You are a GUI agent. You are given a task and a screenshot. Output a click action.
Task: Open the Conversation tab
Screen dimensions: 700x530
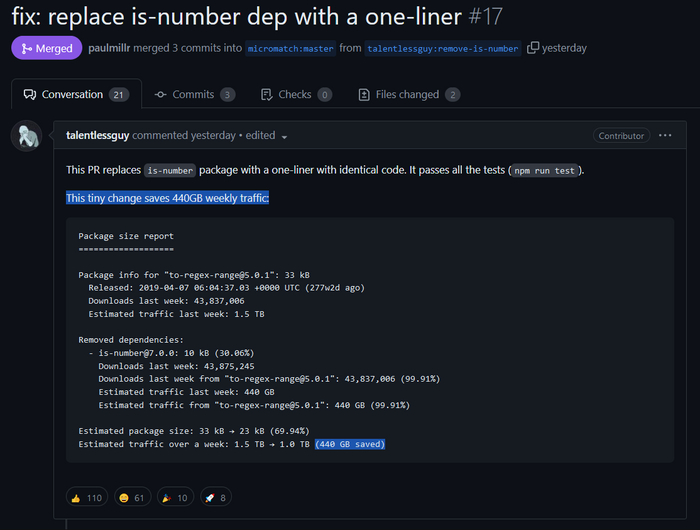point(76,94)
